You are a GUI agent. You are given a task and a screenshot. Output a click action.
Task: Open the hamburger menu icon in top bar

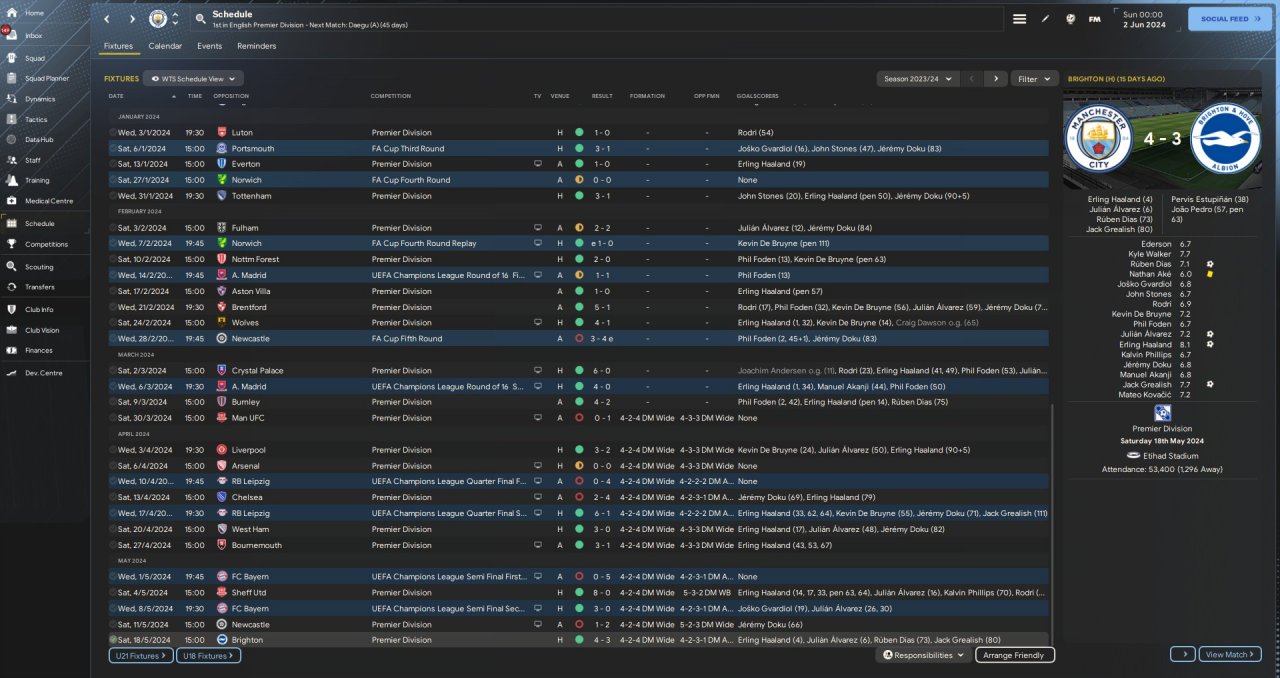tap(1019, 19)
